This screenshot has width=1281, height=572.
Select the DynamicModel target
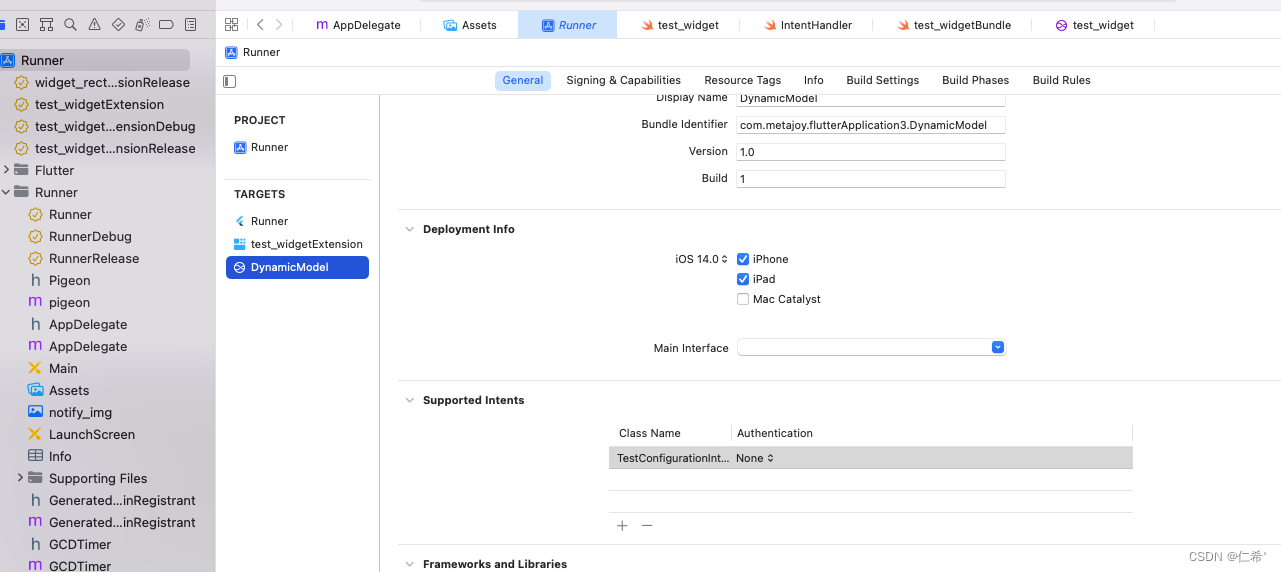coord(297,267)
